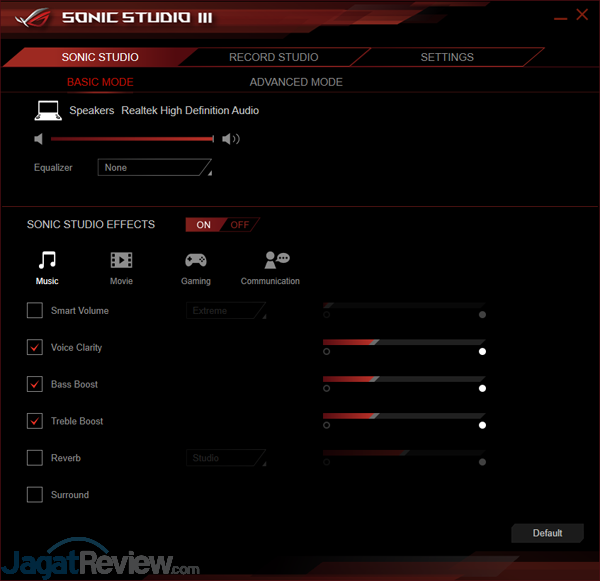Click the Default button
600x581 pixels.
(x=548, y=533)
